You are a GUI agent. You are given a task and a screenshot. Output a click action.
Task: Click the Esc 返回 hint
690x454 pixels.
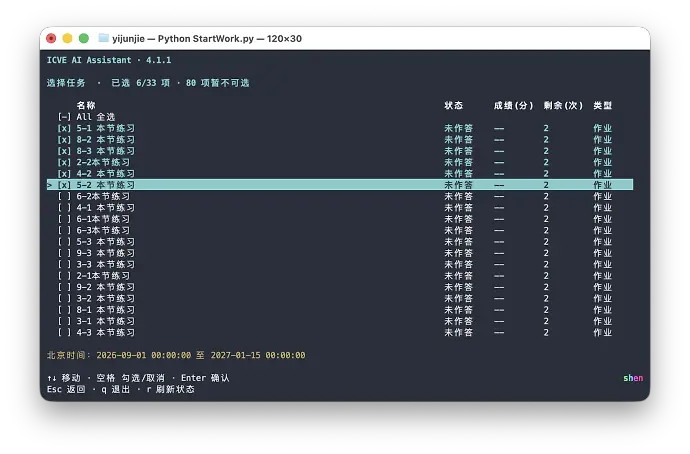point(66,389)
